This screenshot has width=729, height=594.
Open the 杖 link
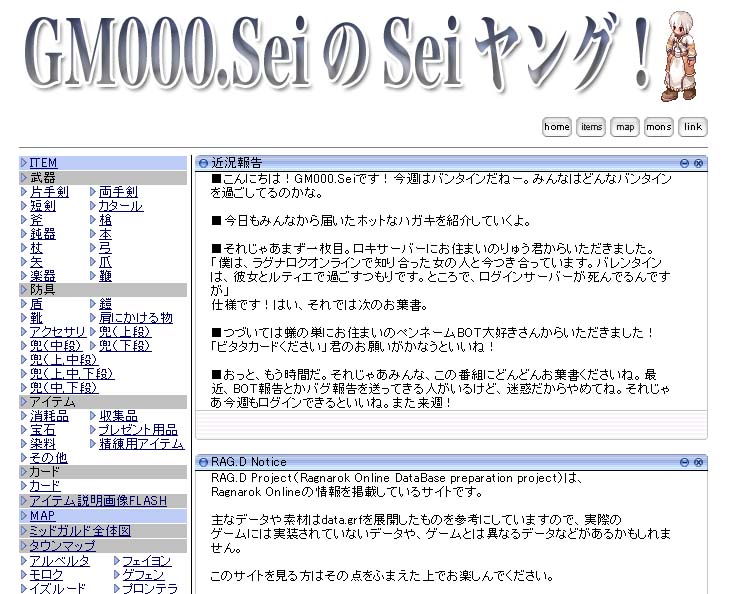pos(36,247)
